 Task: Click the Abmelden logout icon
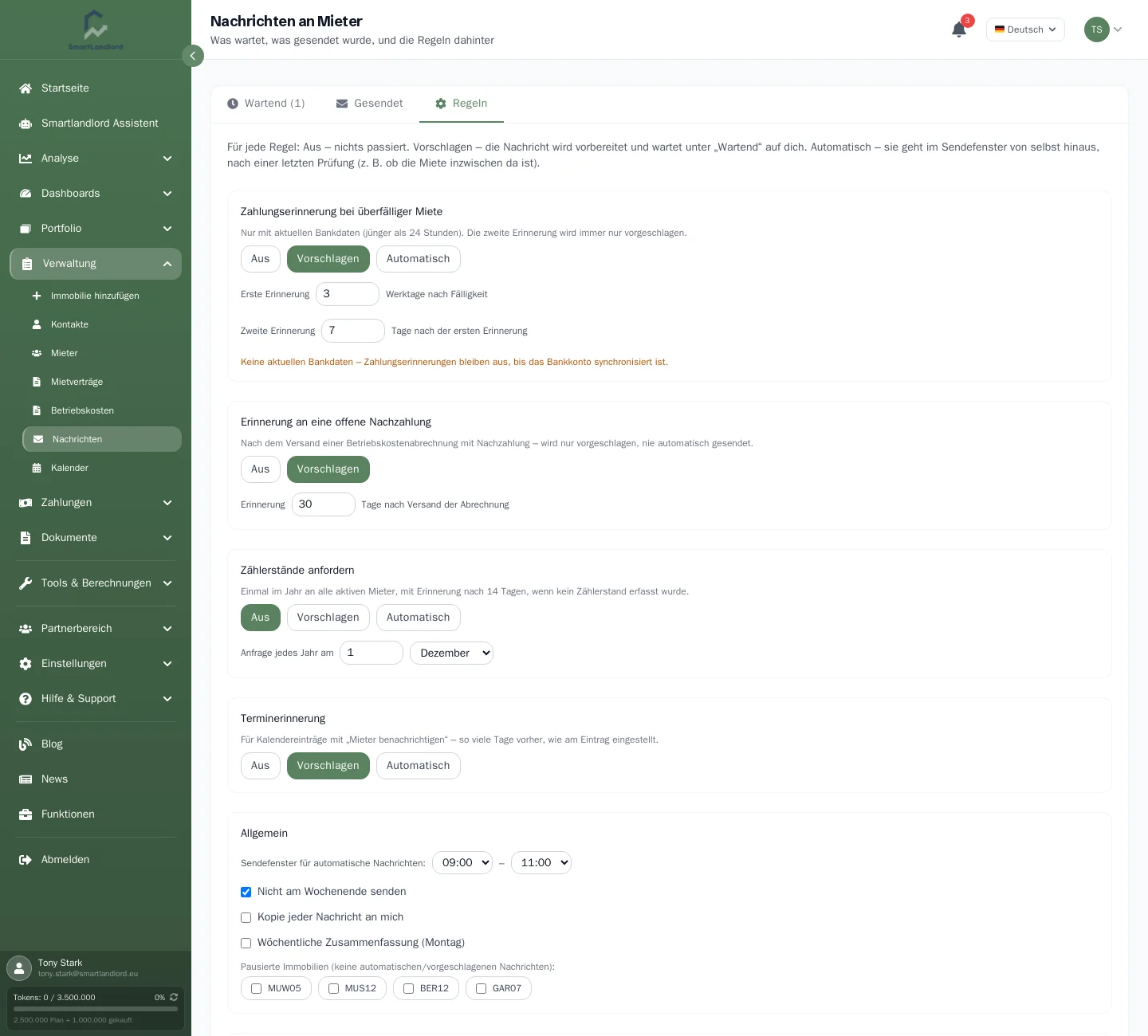(26, 860)
